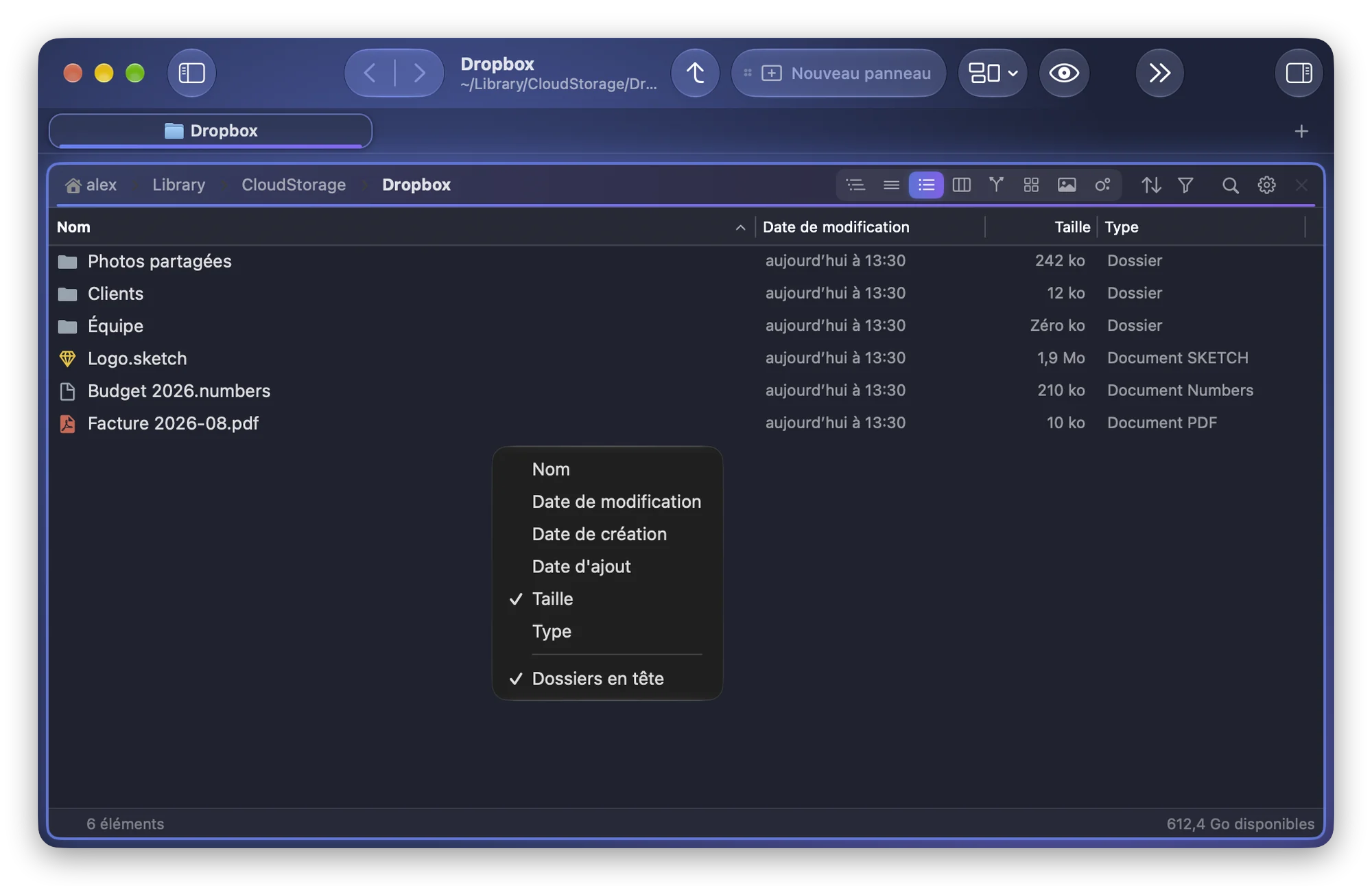Screen dimensions: 1372x886
Task: Select Facture 2026-08.pdf file
Action: tap(686, 423)
